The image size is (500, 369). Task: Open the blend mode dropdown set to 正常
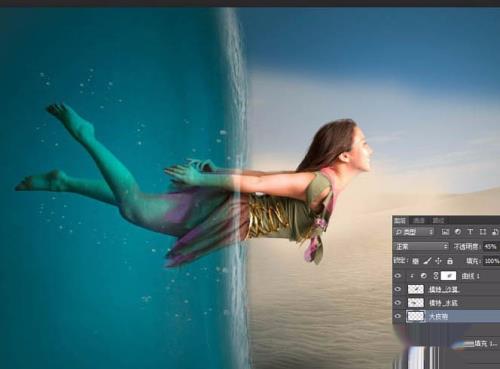click(421, 247)
